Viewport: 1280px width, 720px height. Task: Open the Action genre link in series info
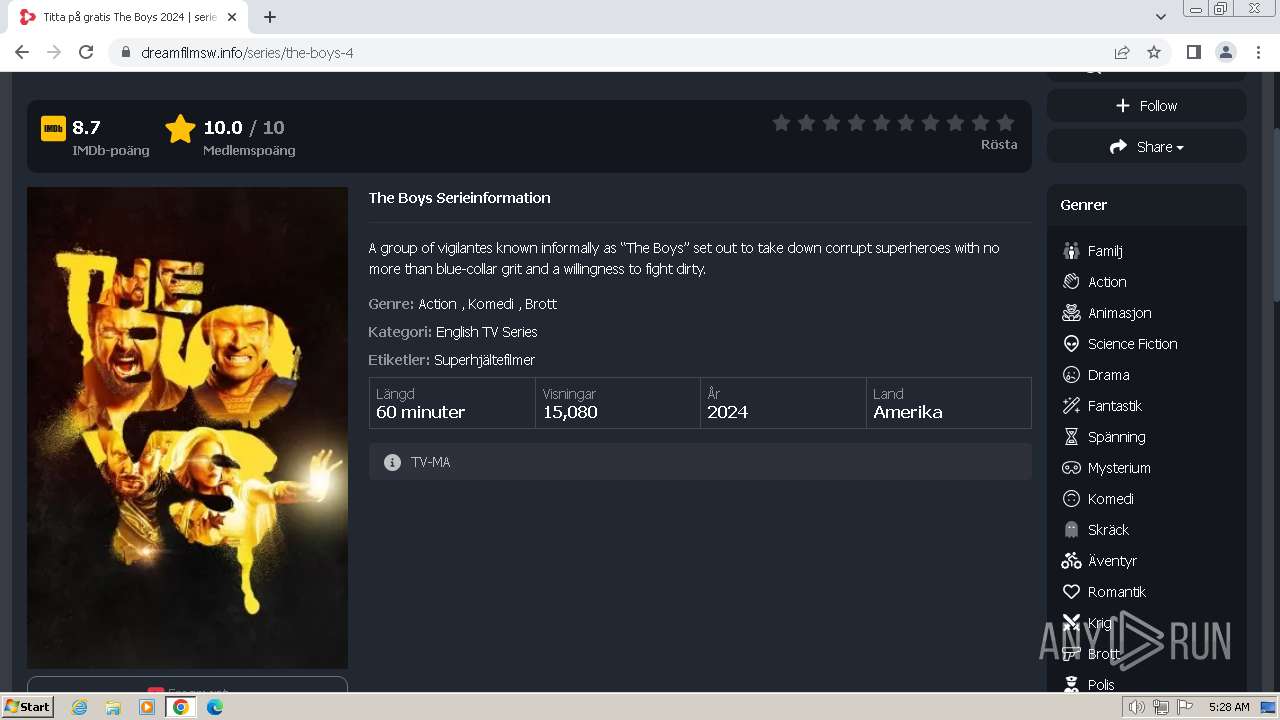(437, 304)
